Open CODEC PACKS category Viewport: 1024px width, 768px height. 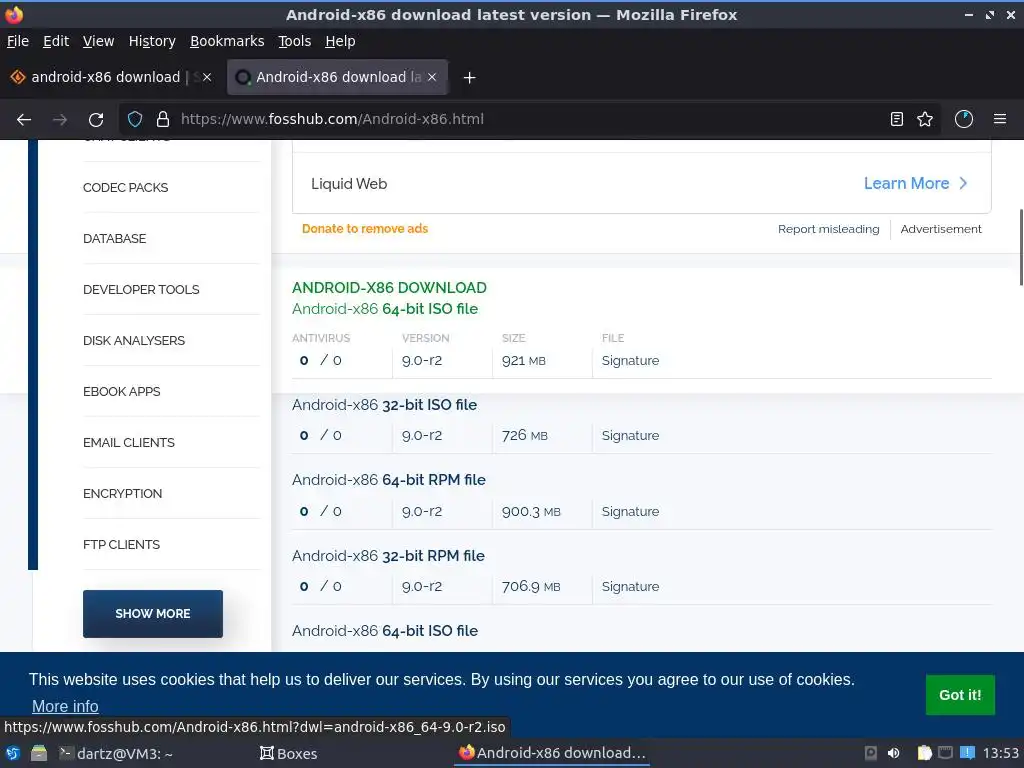point(125,187)
